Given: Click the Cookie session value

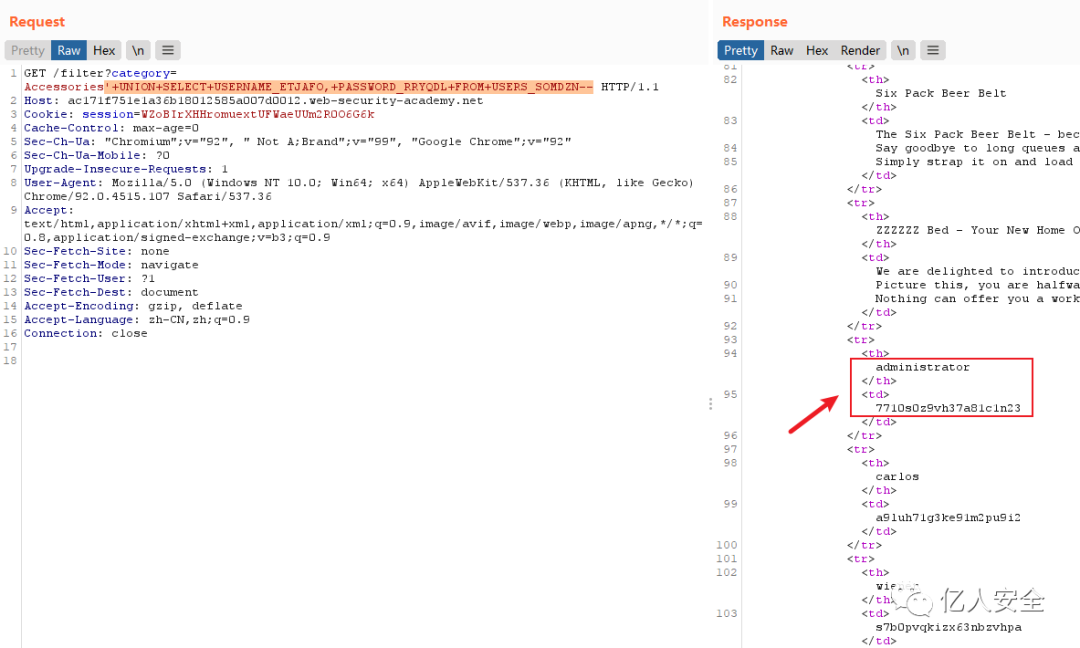Looking at the screenshot, I should (x=258, y=114).
